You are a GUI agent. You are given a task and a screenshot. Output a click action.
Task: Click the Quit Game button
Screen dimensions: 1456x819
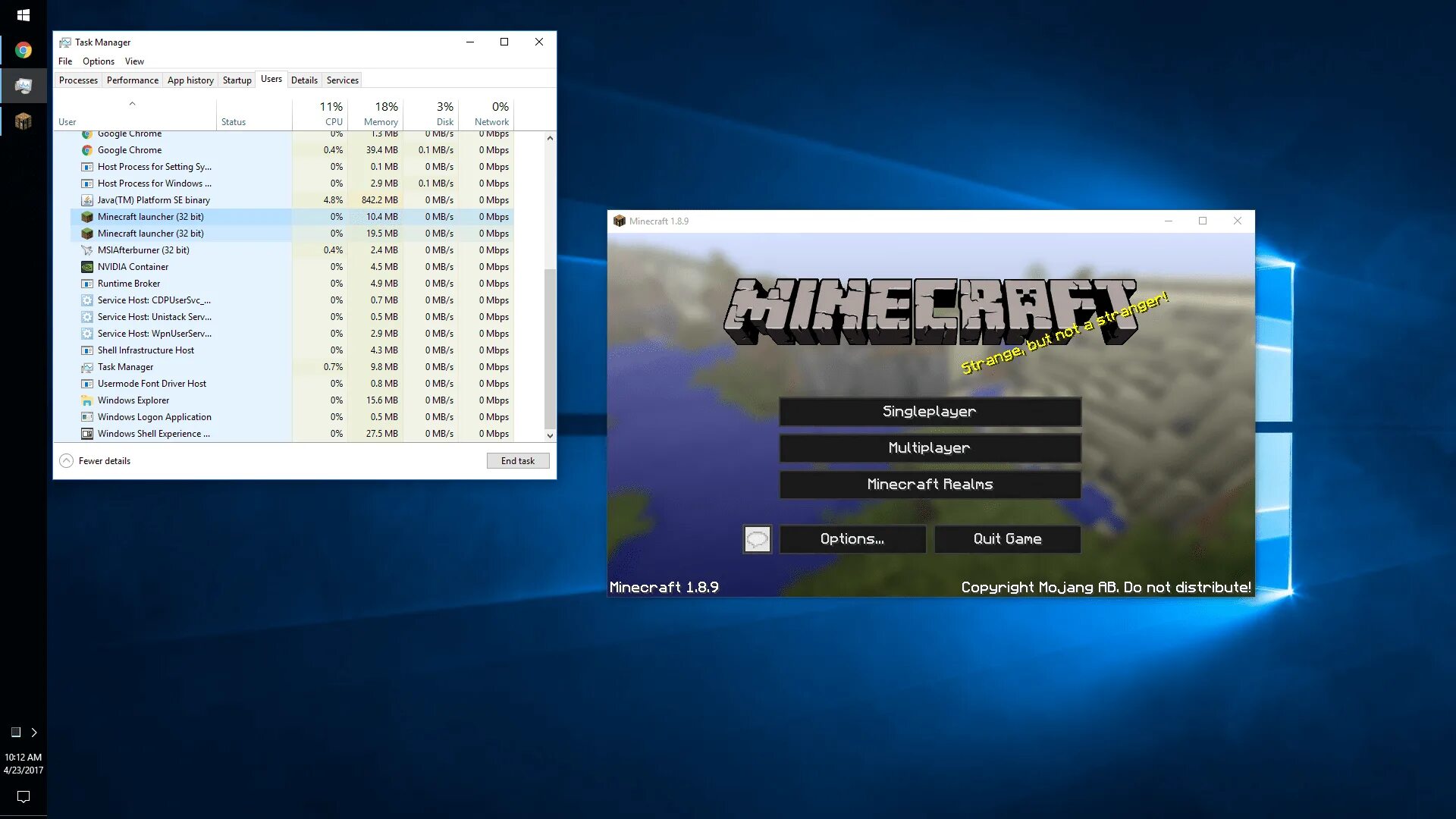click(x=1007, y=539)
